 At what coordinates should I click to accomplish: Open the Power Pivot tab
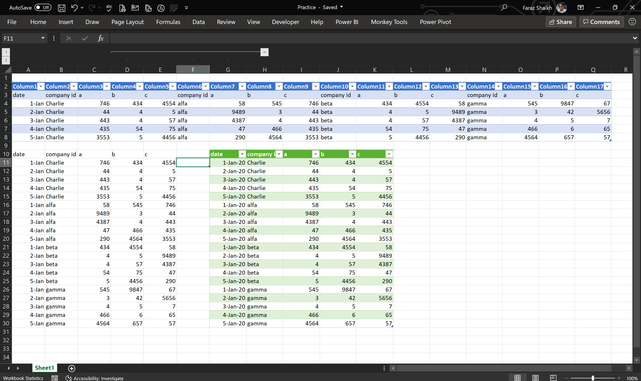point(435,22)
